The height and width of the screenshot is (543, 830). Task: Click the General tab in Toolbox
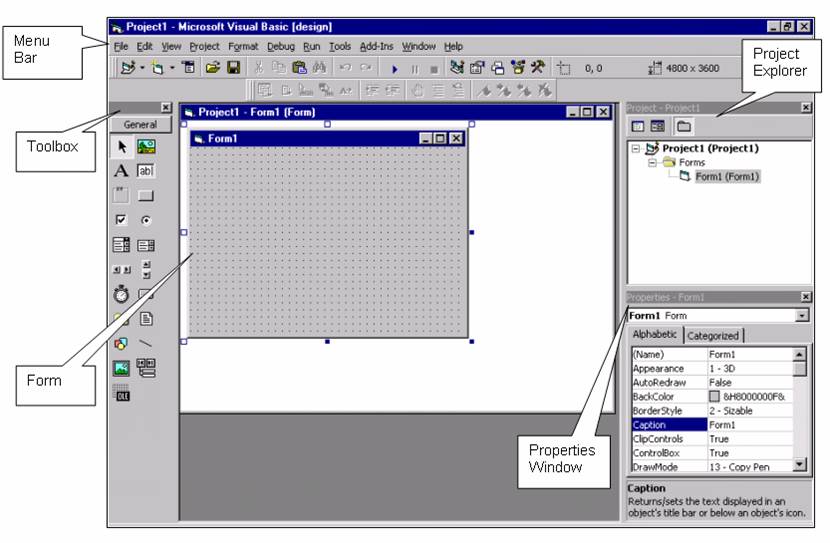tap(140, 125)
